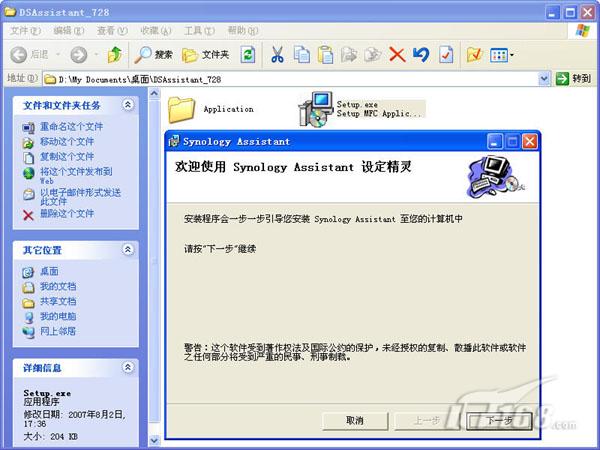Open the 帮助(H) menu

(x=243, y=31)
